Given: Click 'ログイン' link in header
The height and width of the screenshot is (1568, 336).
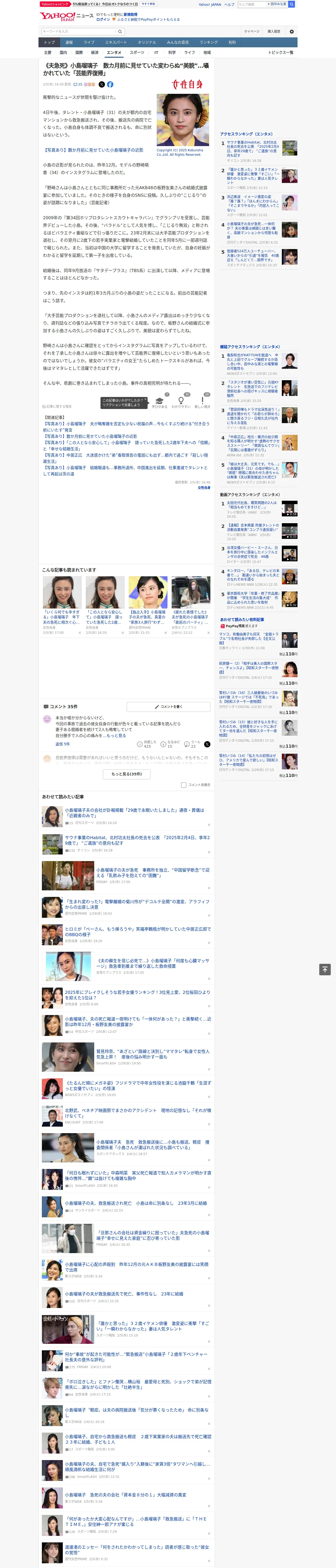Looking at the screenshot, I should 103,20.
